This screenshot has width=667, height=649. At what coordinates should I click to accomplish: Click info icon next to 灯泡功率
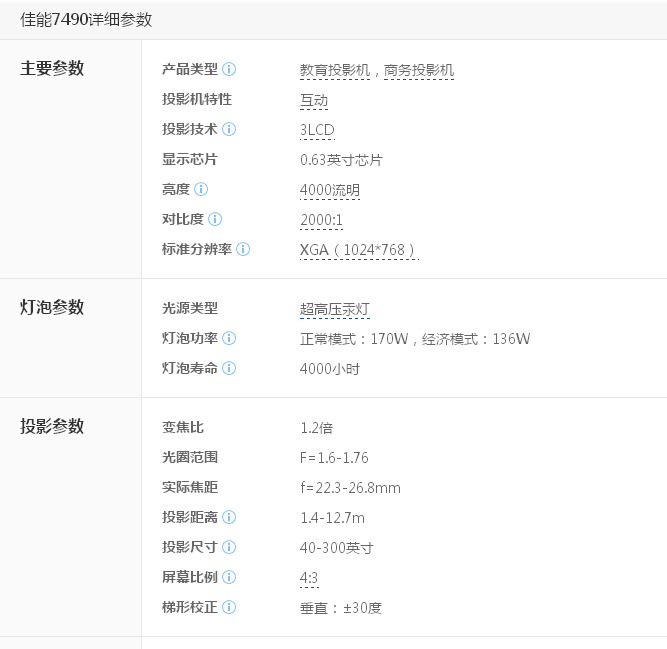point(229,338)
